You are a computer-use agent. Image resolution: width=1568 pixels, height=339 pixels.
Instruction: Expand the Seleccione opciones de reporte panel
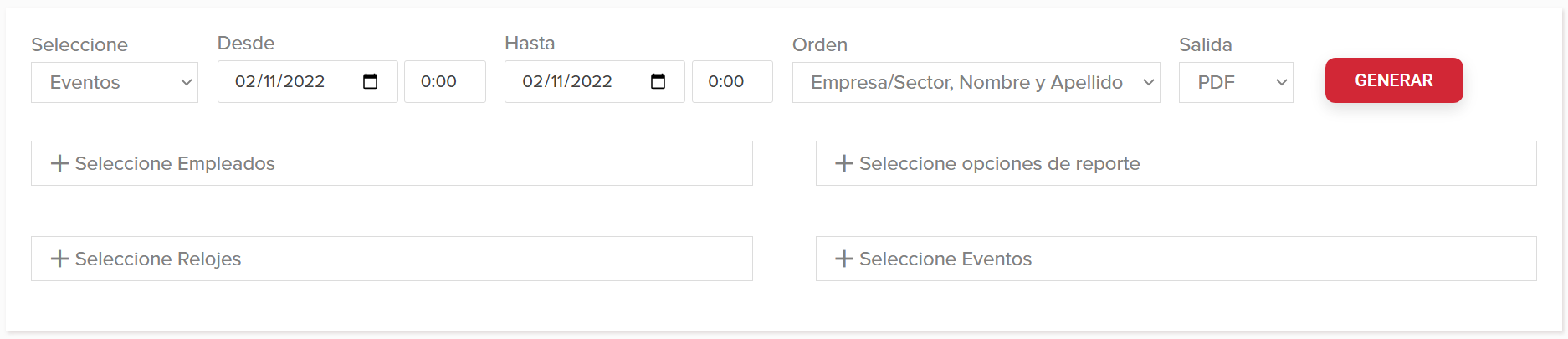(1176, 163)
